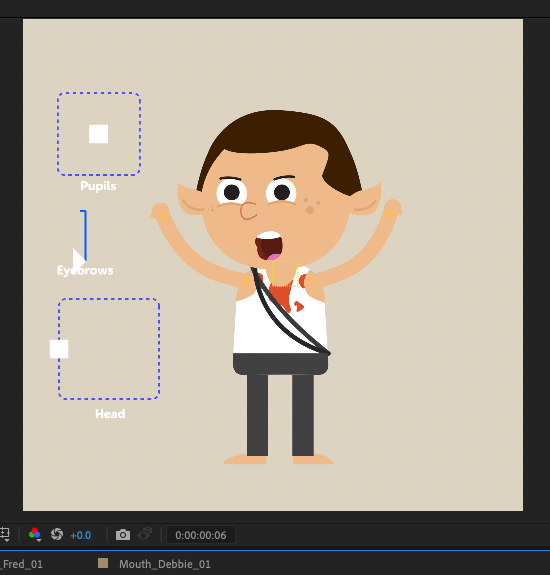Image resolution: width=550 pixels, height=575 pixels.
Task: Click the Eyebrows label
Action: [x=85, y=271]
